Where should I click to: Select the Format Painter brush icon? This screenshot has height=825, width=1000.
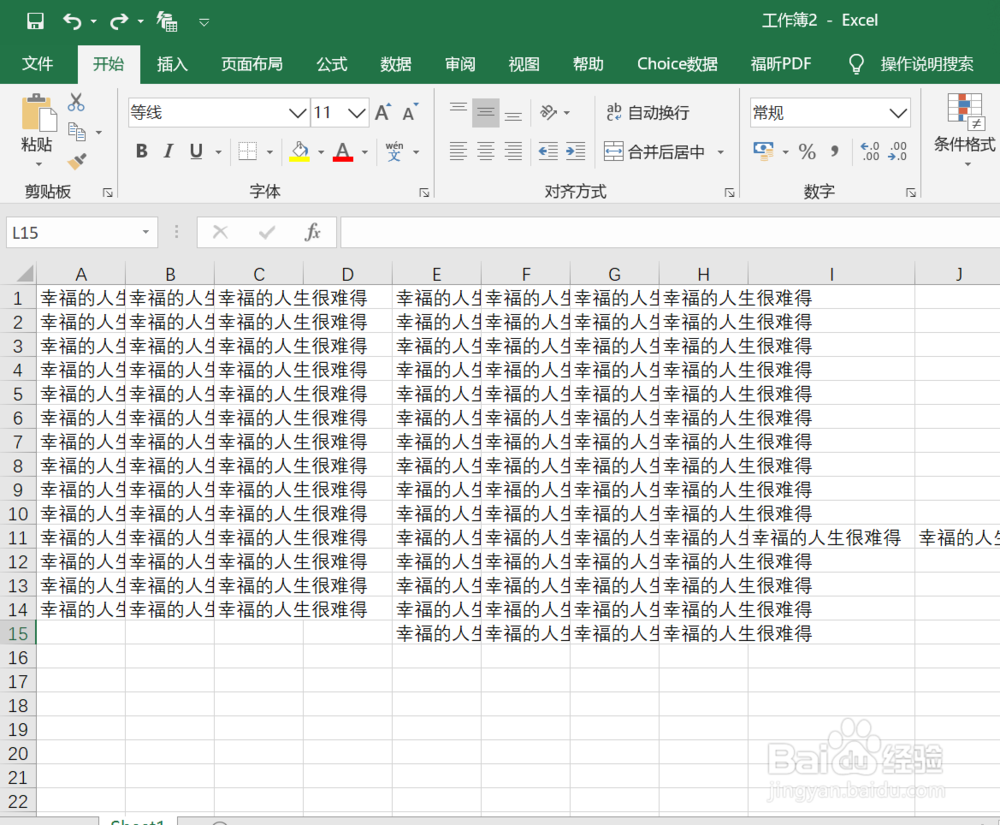point(77,161)
